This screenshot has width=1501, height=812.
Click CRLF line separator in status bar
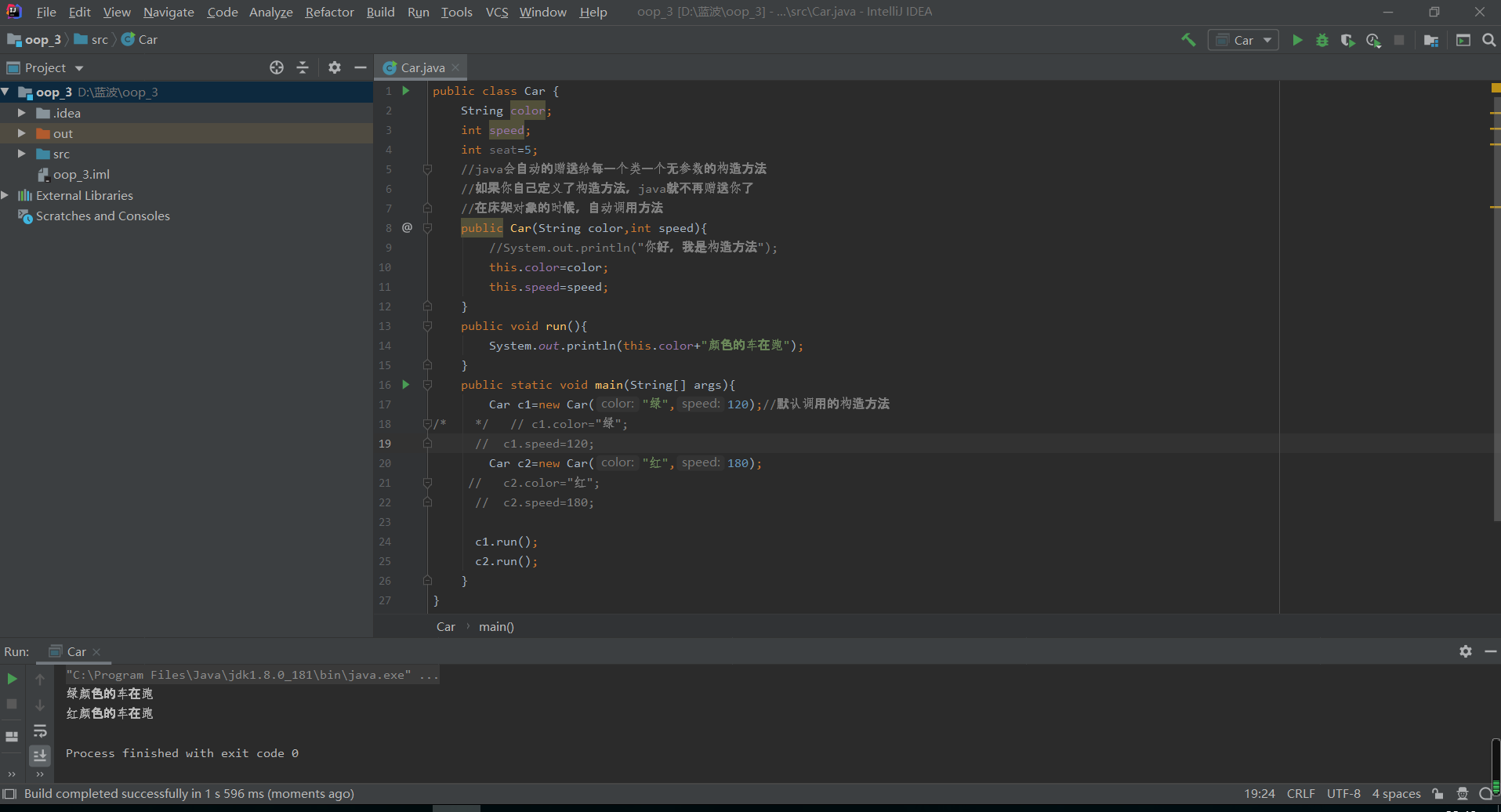(x=1300, y=793)
